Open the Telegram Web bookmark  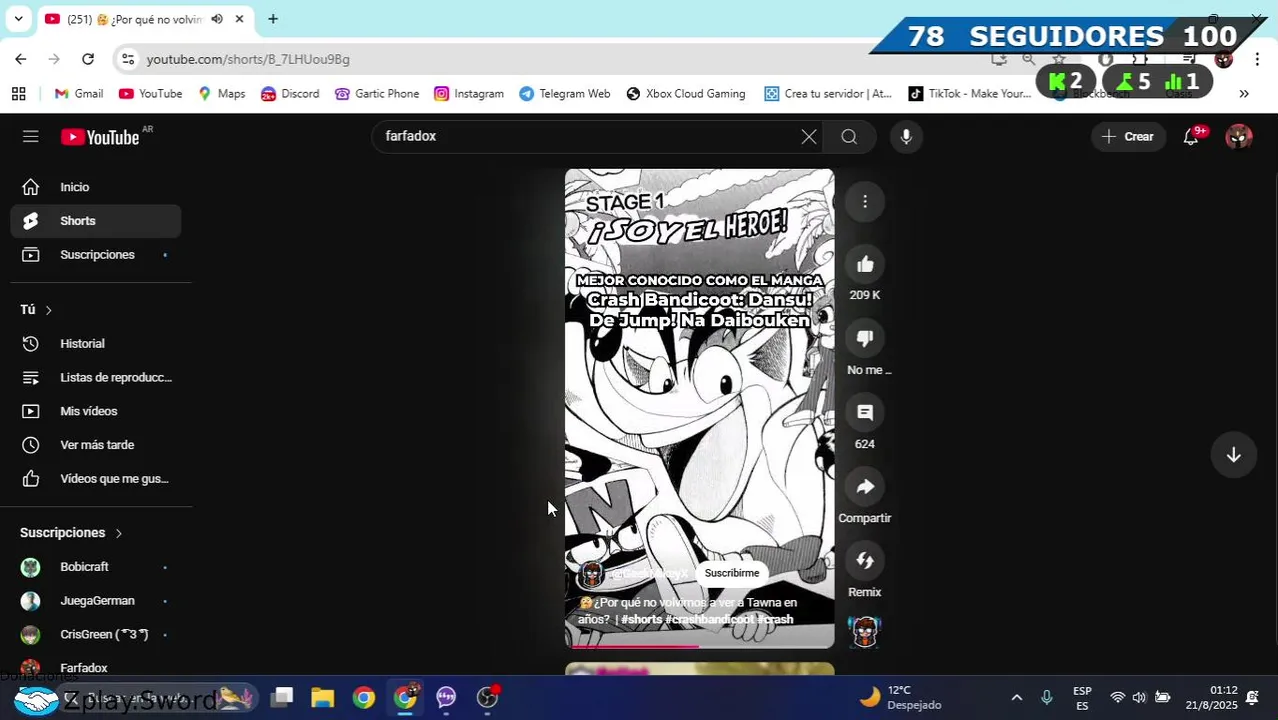tap(565, 93)
